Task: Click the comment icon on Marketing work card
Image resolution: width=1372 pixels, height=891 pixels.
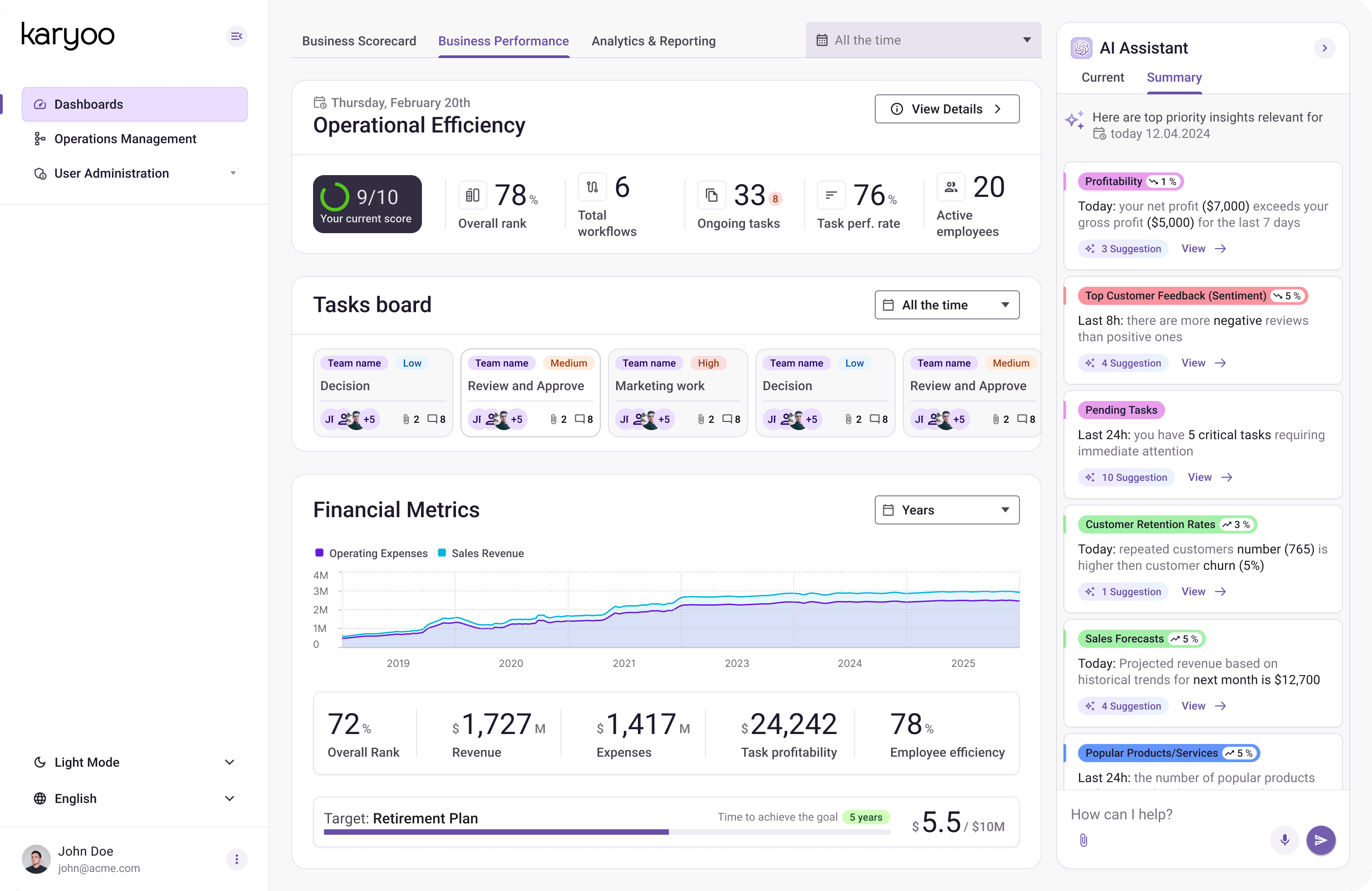Action: tap(727, 419)
